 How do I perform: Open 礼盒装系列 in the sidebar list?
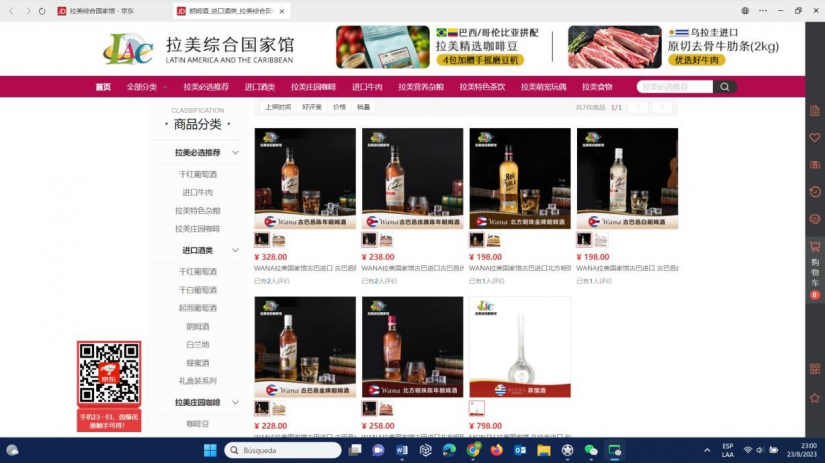(198, 381)
